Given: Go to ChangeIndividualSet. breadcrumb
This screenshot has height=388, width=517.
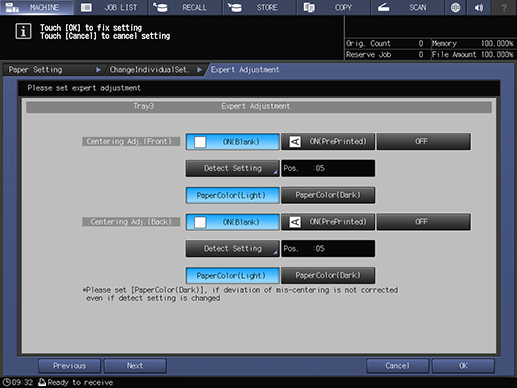Looking at the screenshot, I should click(155, 70).
